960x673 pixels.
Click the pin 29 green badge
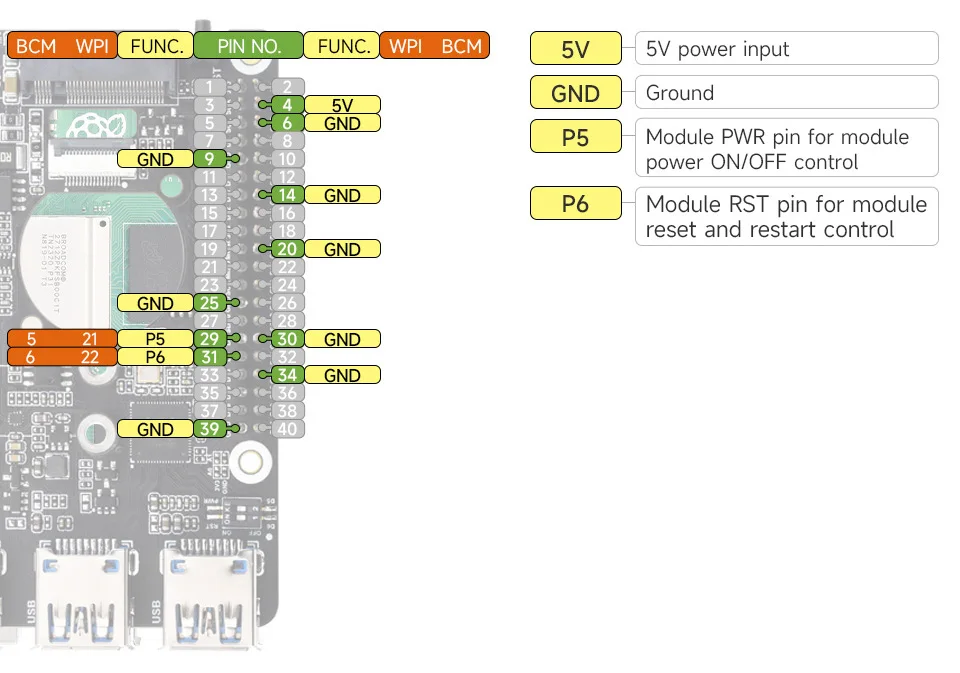click(x=208, y=339)
